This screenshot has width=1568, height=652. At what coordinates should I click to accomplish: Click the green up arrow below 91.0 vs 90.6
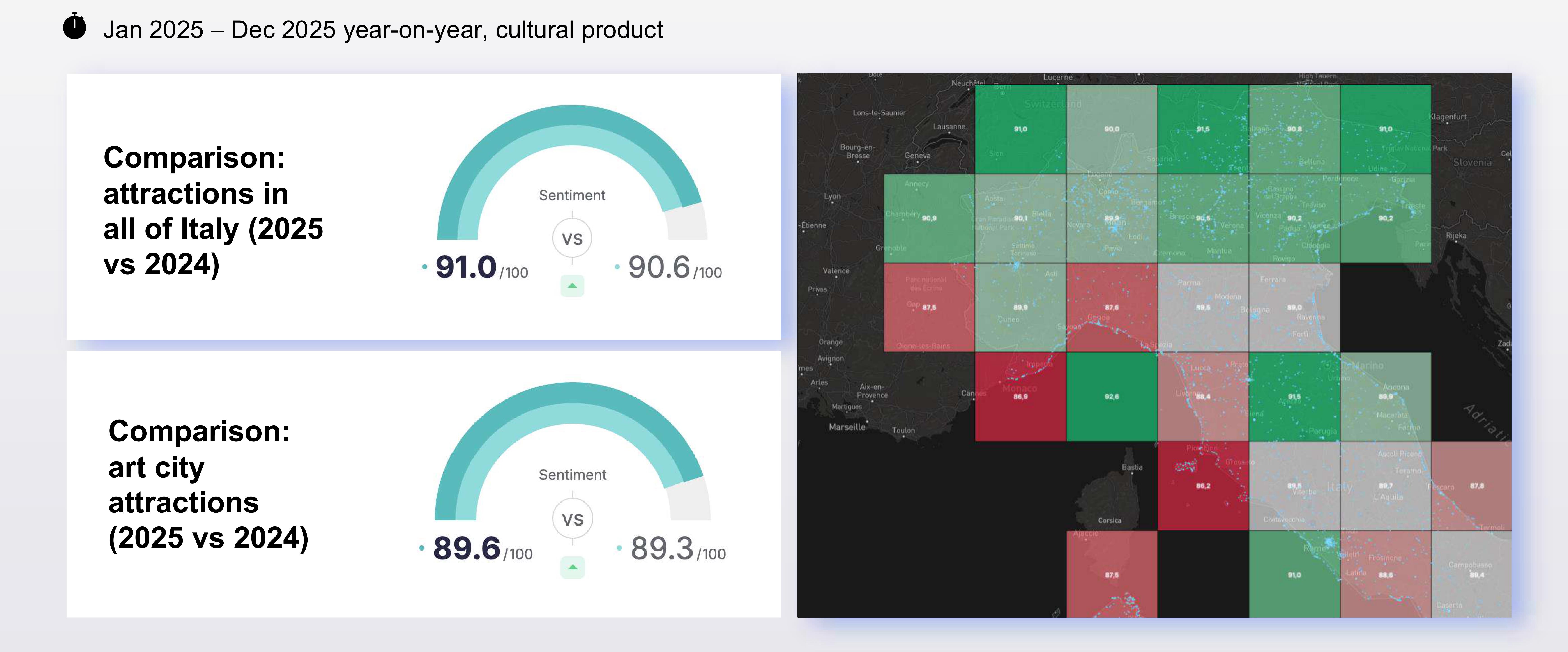(x=572, y=286)
